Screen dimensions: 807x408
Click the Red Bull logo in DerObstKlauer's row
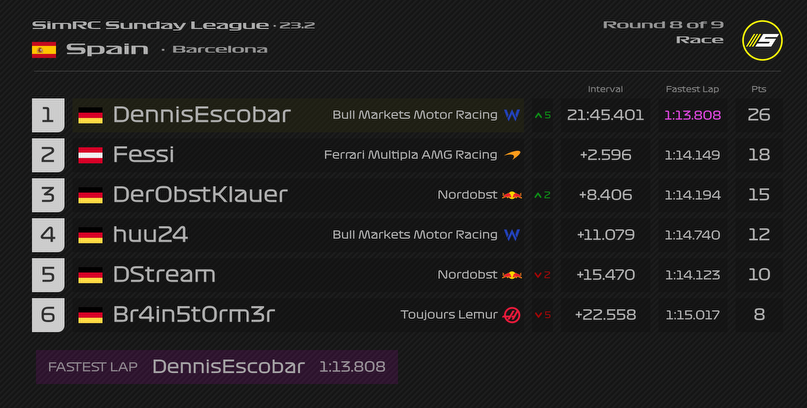[512, 195]
